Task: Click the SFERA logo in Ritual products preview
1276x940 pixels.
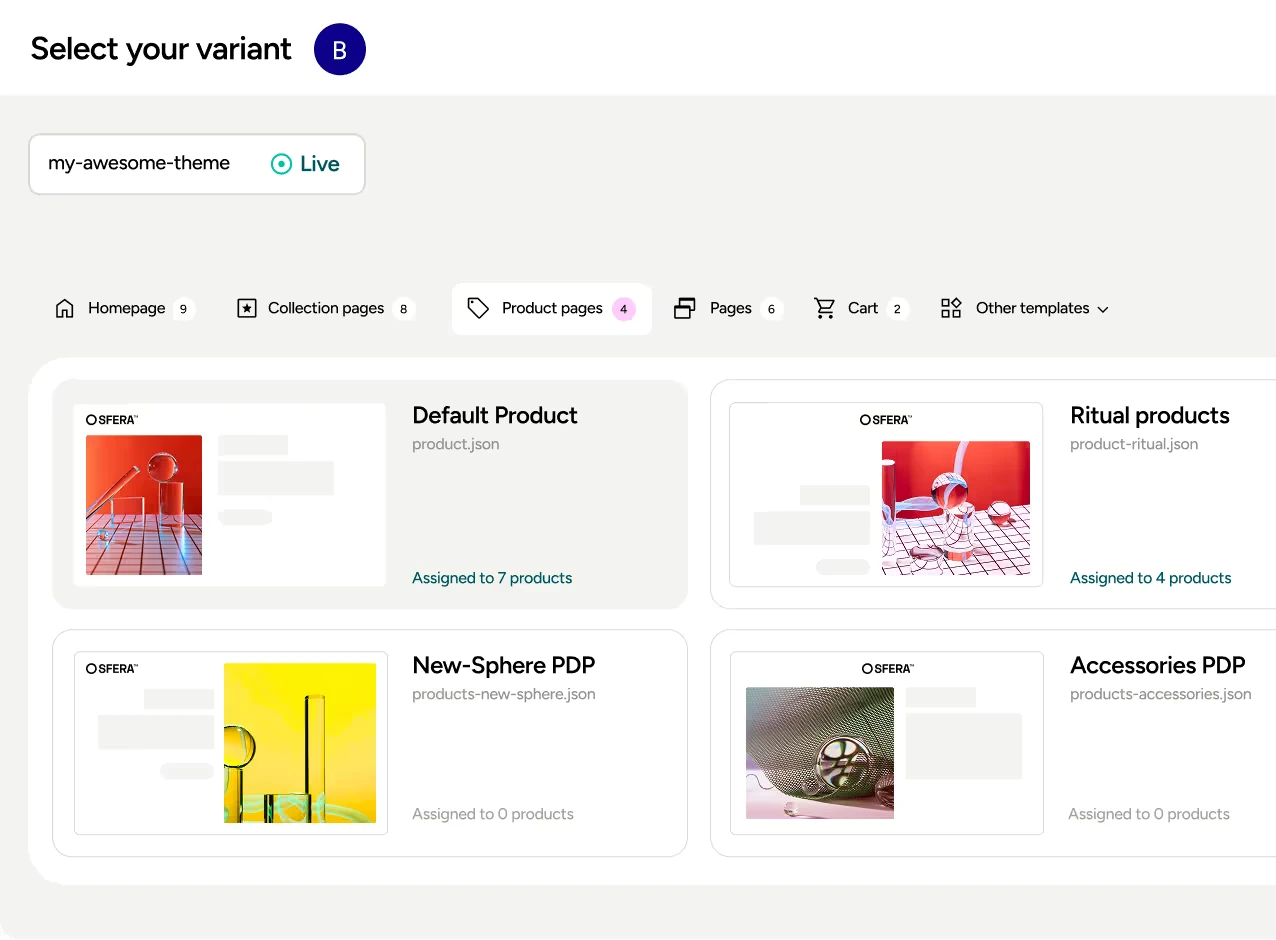Action: pos(886,420)
